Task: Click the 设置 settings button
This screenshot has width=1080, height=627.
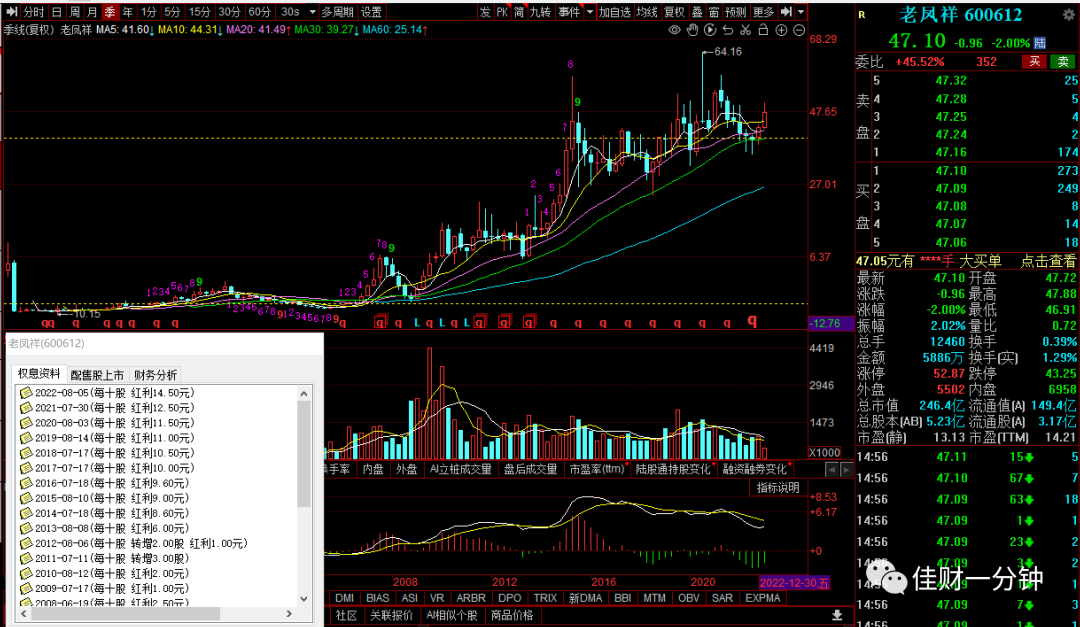Action: (371, 12)
